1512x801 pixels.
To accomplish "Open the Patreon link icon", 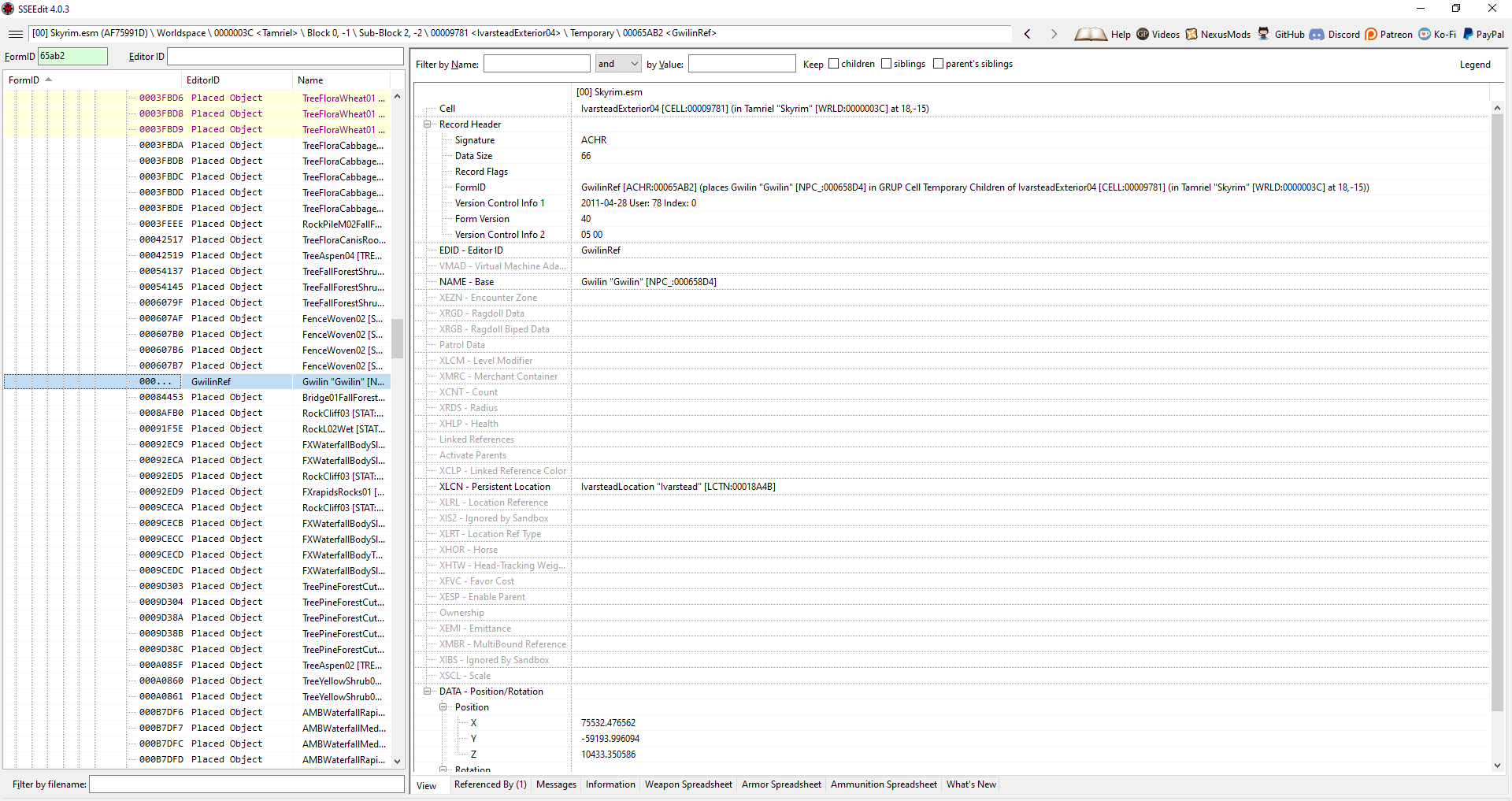I will (x=1371, y=34).
